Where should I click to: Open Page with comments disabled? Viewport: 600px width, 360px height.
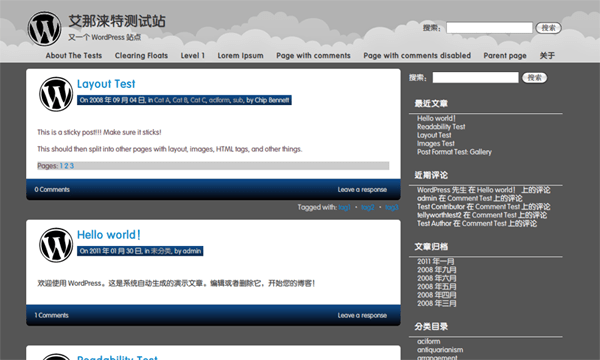[x=417, y=55]
